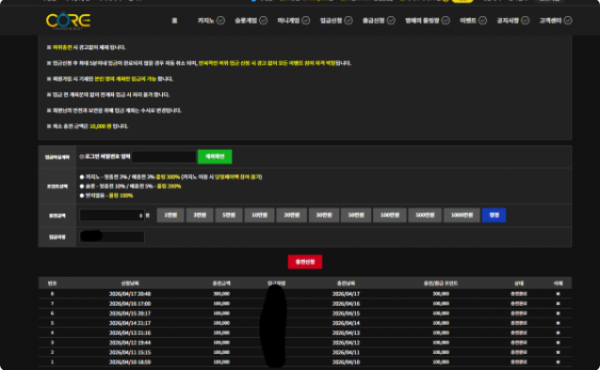600x370 pixels.
Task: Click the blue 정정 reset button
Action: (494, 215)
